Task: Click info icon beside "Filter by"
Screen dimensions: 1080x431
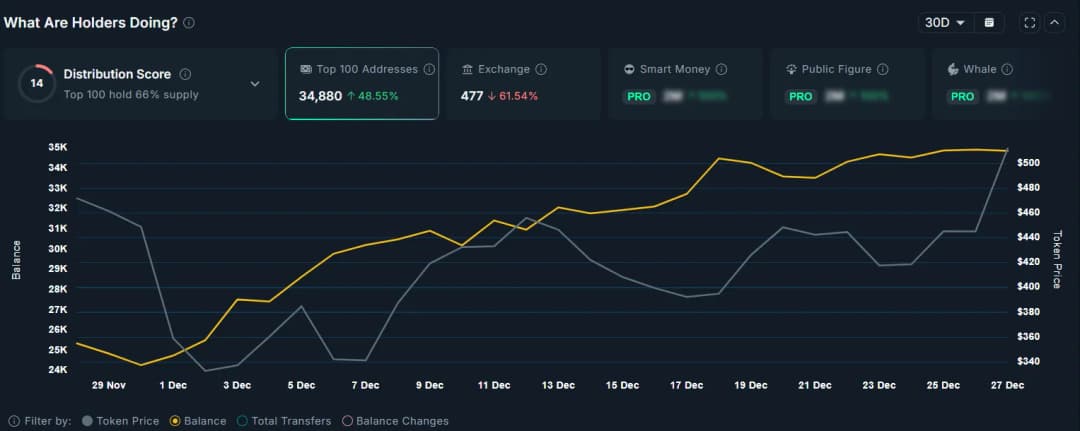Action: [x=14, y=421]
